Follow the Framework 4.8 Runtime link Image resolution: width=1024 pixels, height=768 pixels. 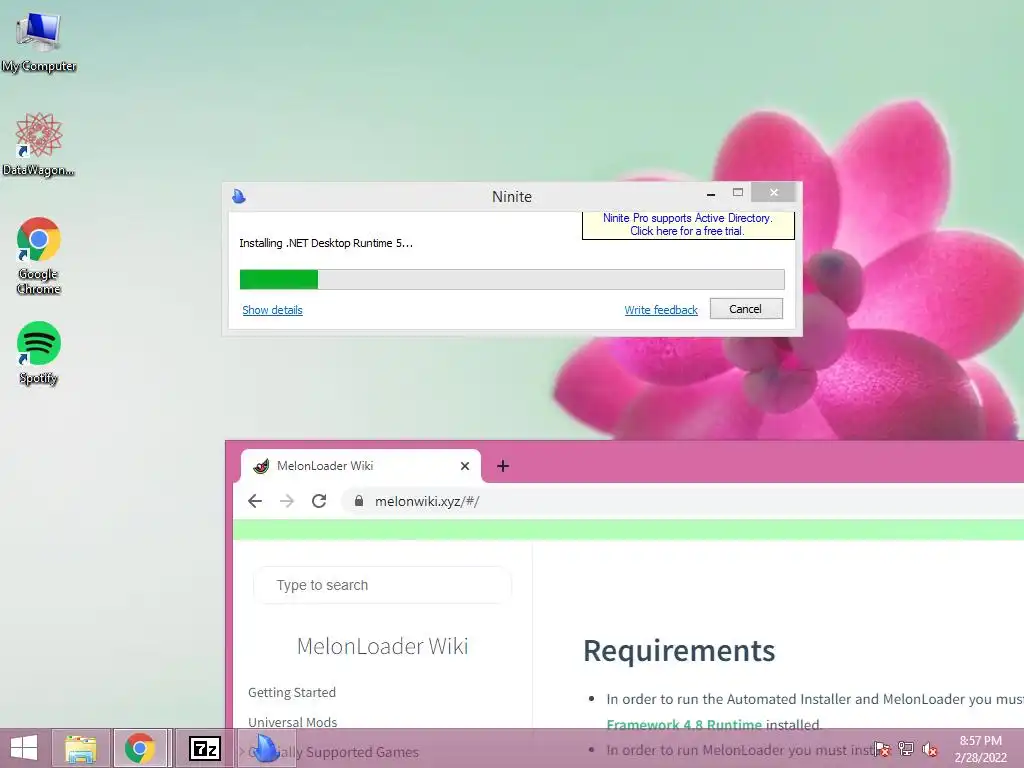click(x=684, y=724)
